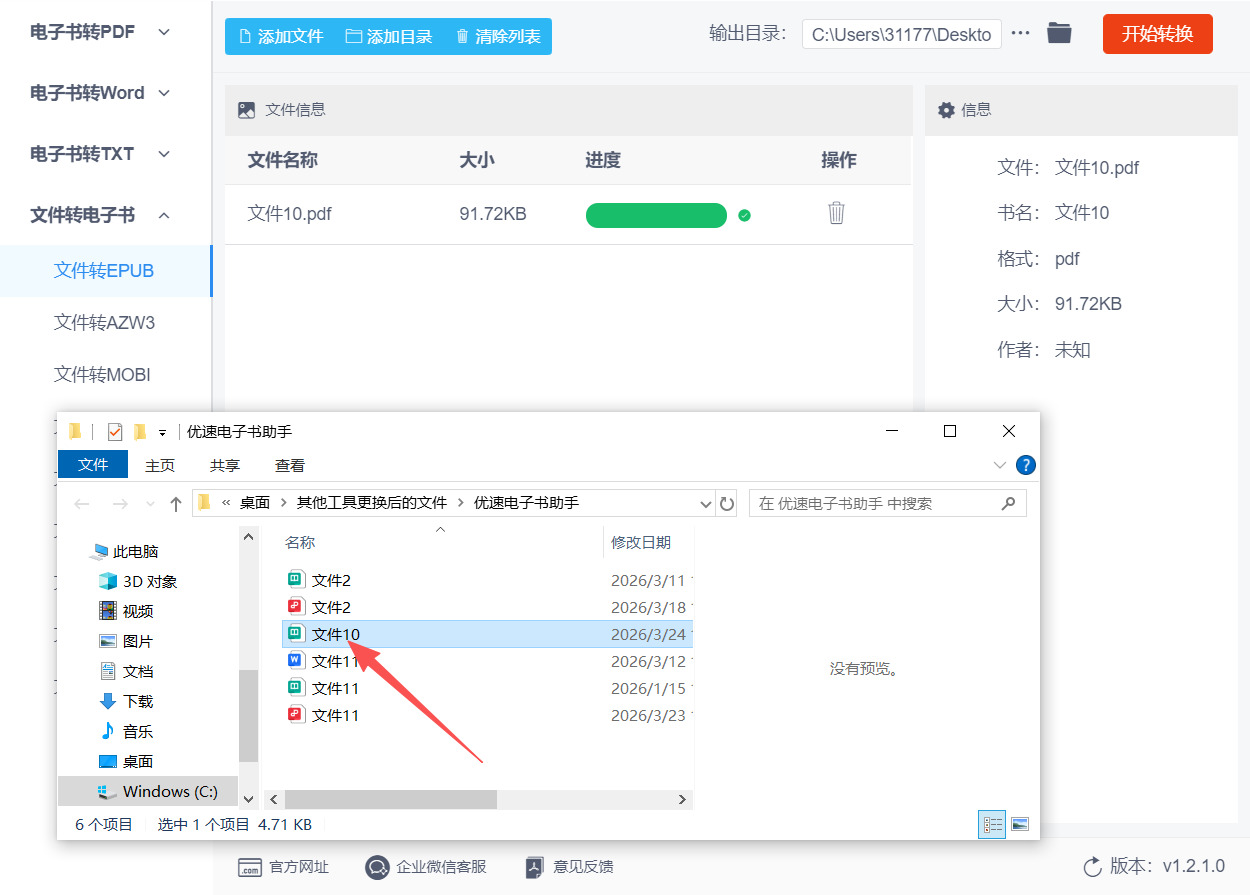Collapse the 文件转电子书 section
Screen dimensions: 1250x895
(x=166, y=214)
